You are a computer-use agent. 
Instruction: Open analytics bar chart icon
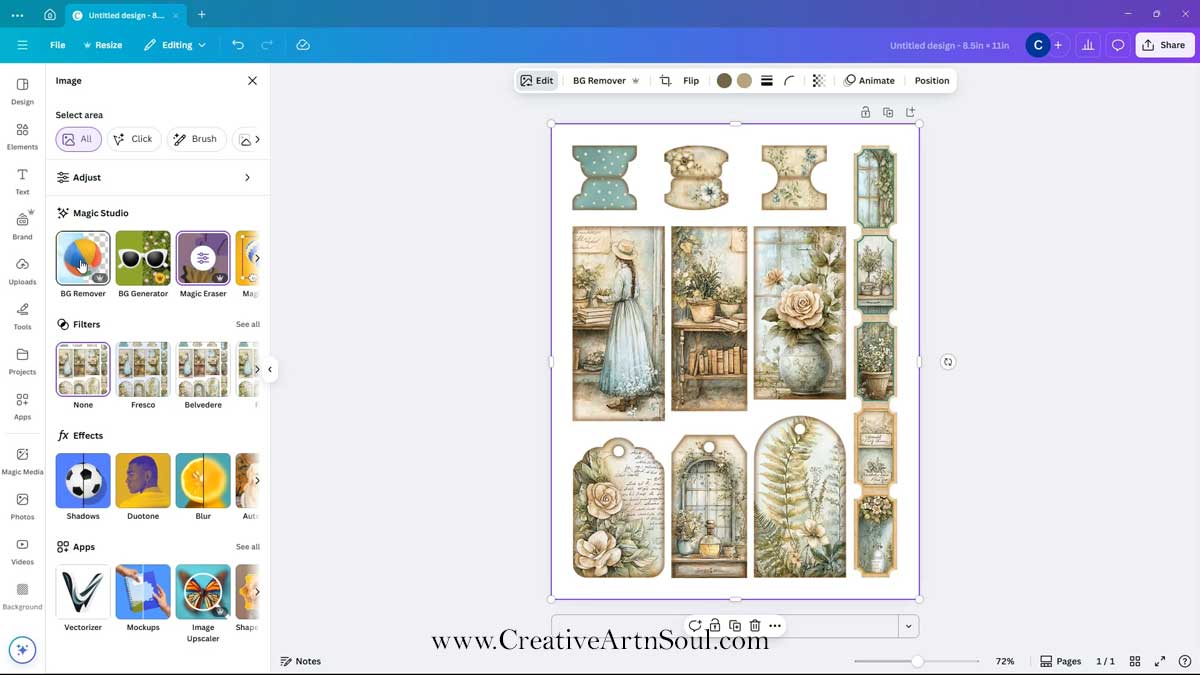[x=1088, y=45]
